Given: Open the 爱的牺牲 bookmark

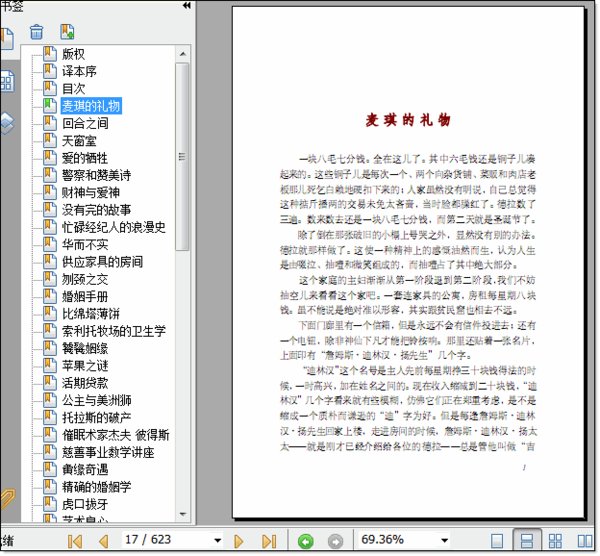Looking at the screenshot, I should [85, 158].
